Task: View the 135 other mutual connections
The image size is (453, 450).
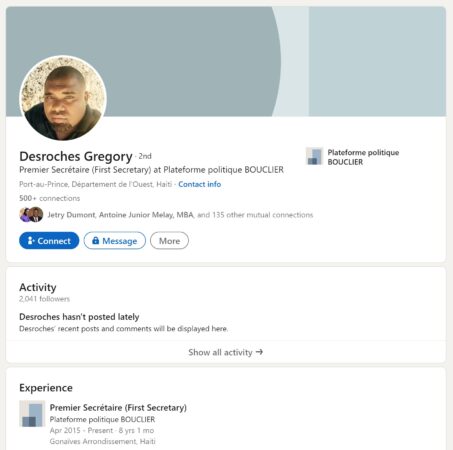Action: click(255, 215)
